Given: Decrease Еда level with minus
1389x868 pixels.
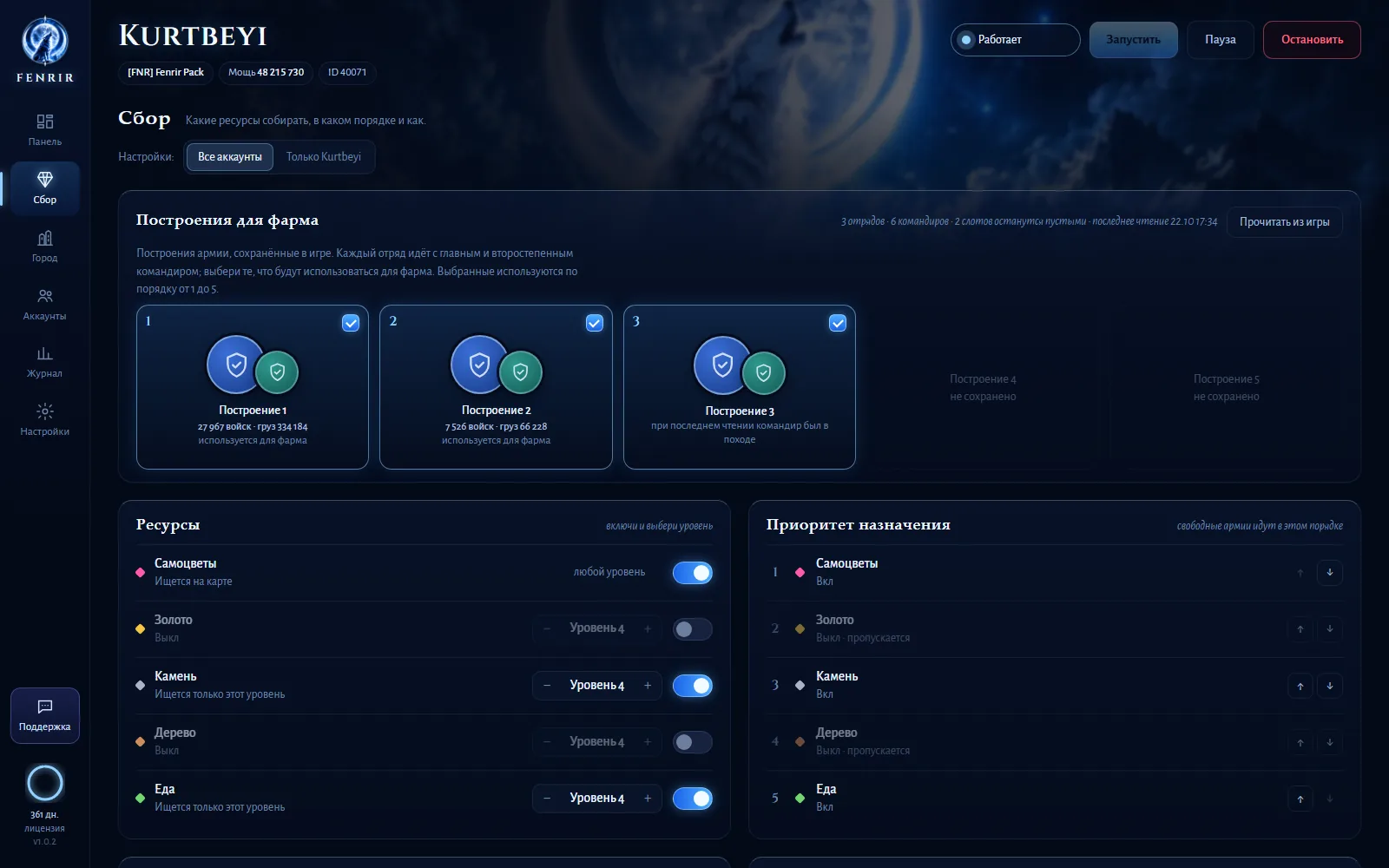Looking at the screenshot, I should click(x=547, y=799).
